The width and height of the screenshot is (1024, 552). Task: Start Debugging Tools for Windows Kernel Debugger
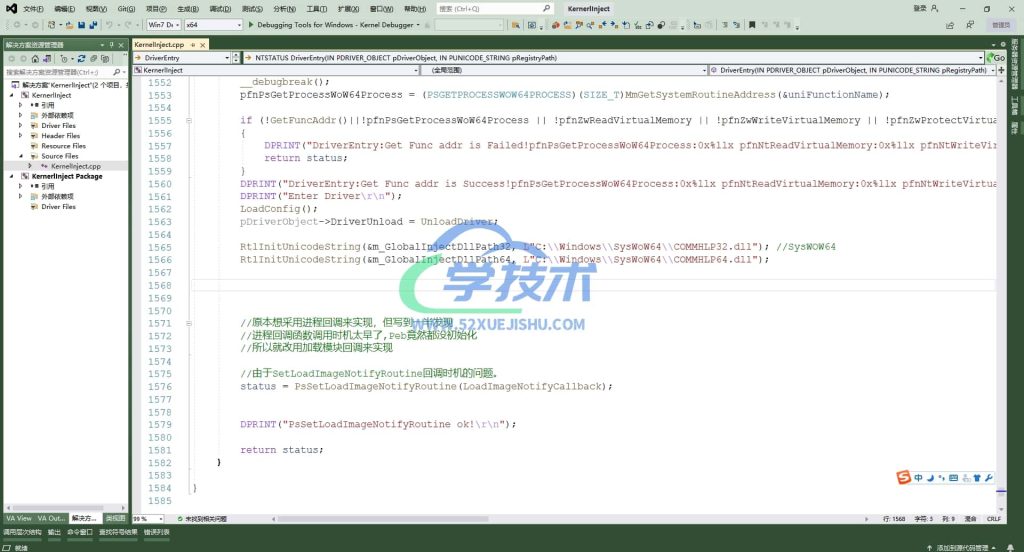(332, 25)
